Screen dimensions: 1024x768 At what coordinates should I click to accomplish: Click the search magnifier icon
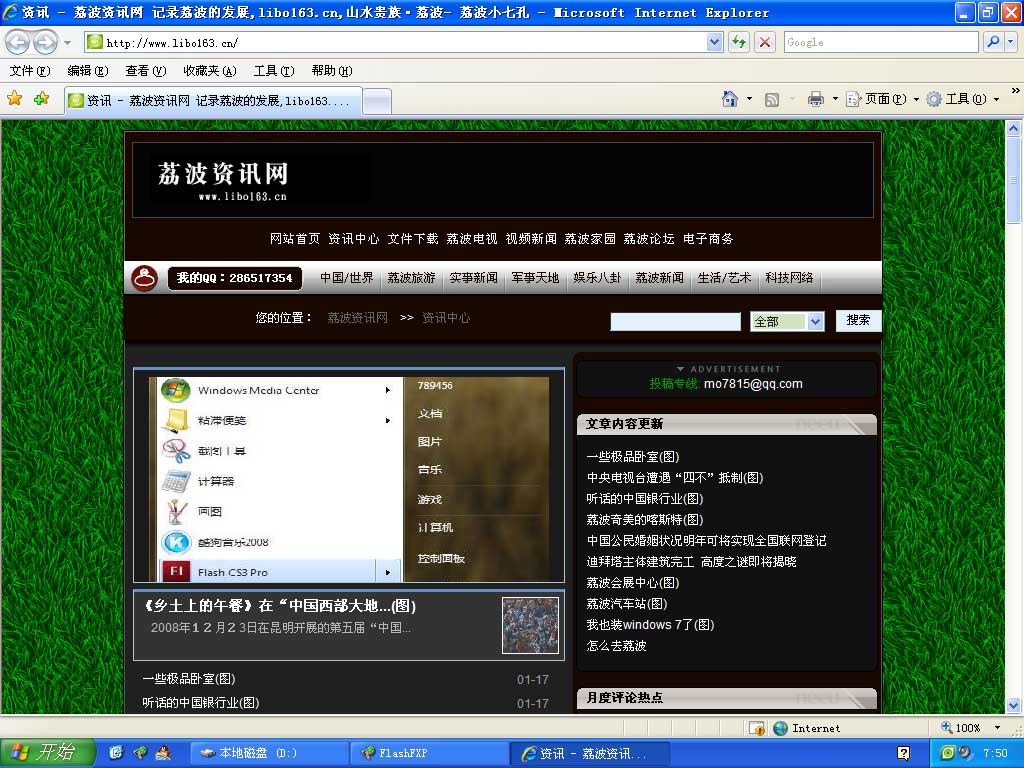(x=993, y=42)
